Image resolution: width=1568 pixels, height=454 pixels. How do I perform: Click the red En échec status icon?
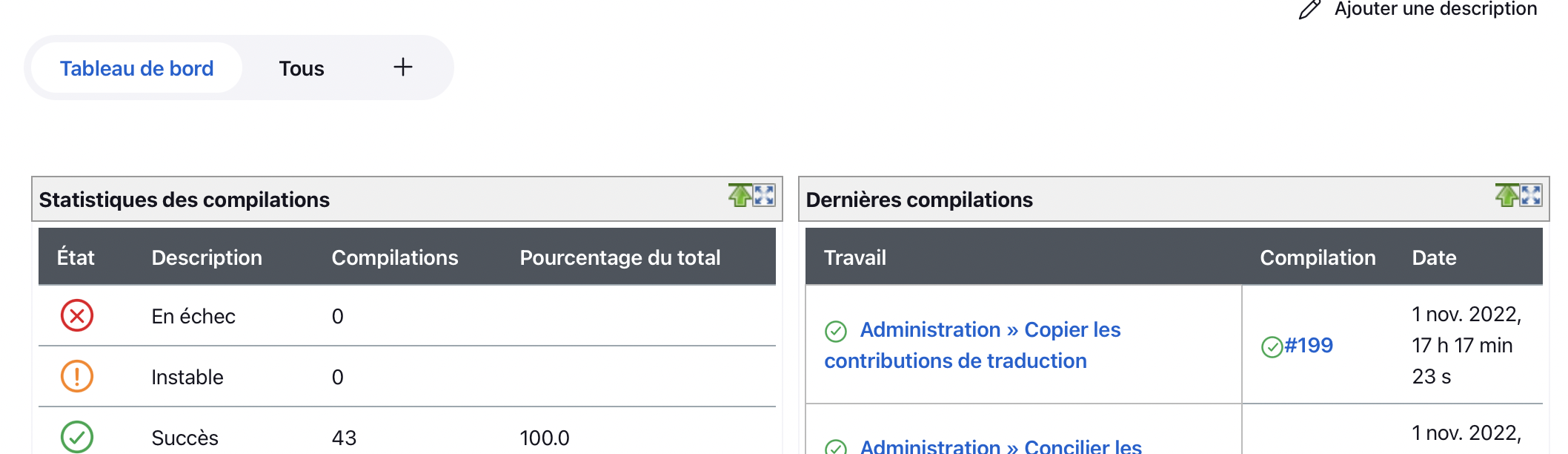(x=77, y=316)
